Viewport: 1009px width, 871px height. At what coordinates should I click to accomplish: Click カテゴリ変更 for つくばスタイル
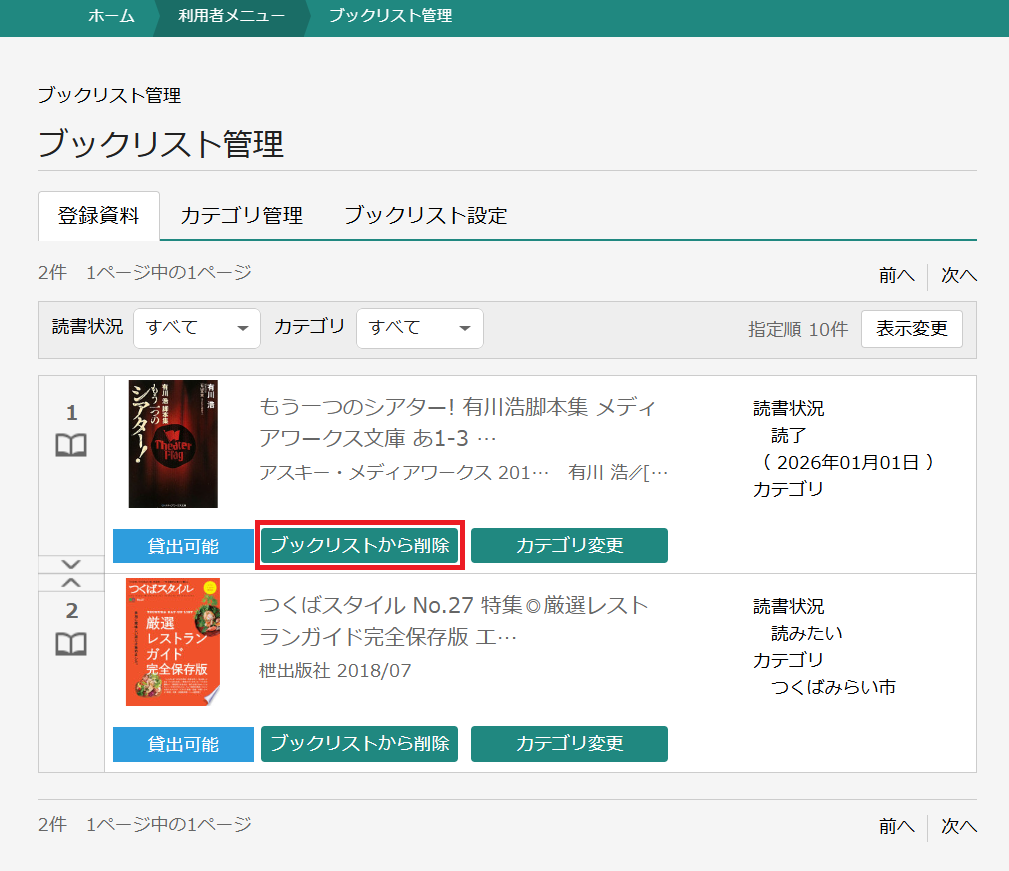pyautogui.click(x=569, y=744)
